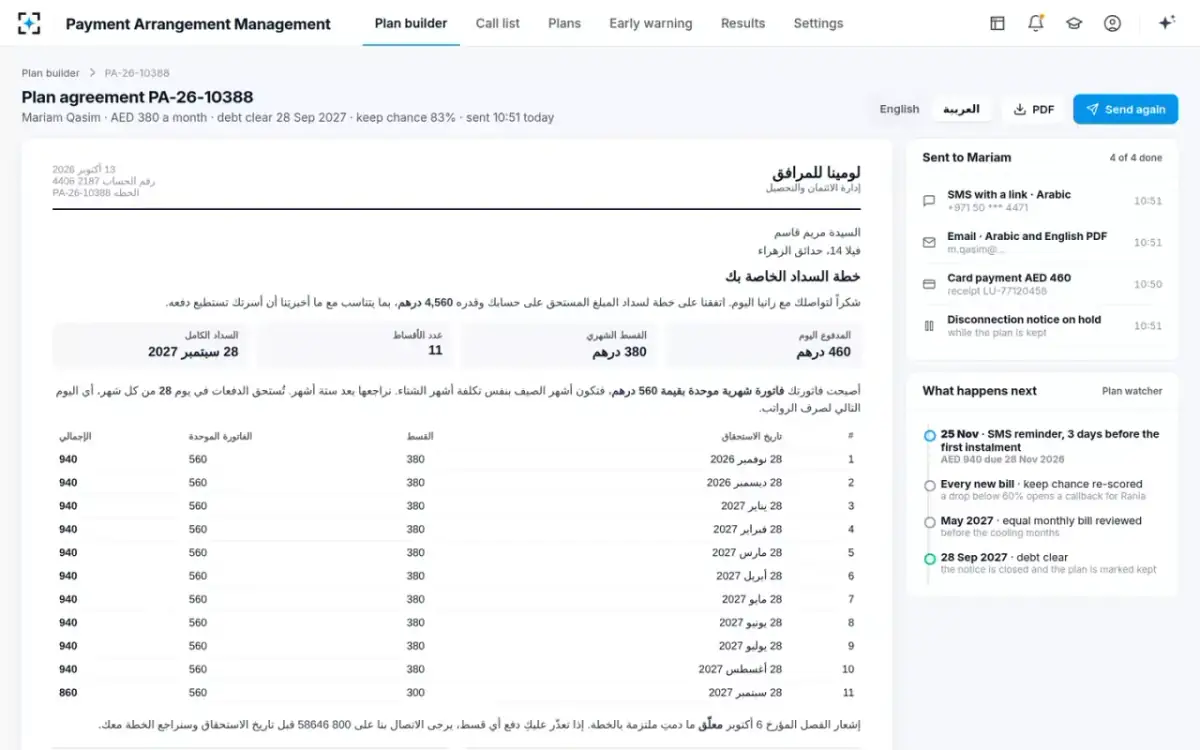Click the email envelope icon
The height and width of the screenshot is (750, 1200).
coord(929,242)
